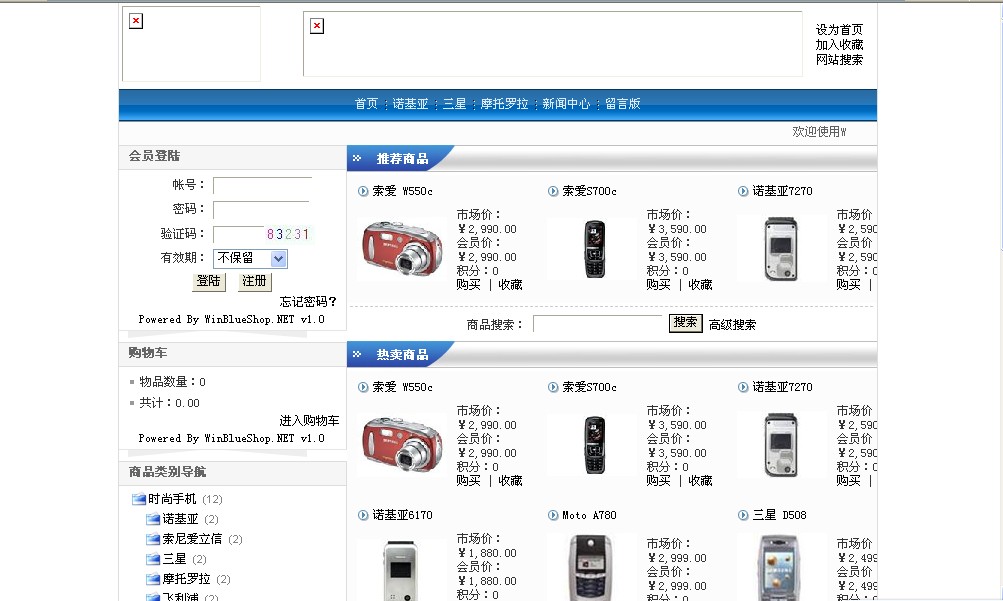
Task: Click the 设为首页 link
Action: coord(839,29)
